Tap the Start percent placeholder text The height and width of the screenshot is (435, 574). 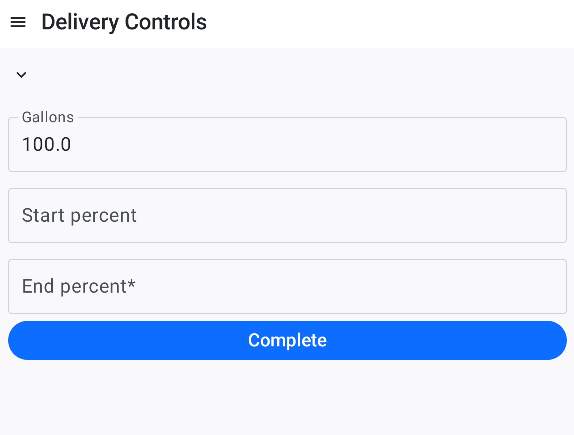(x=79, y=215)
